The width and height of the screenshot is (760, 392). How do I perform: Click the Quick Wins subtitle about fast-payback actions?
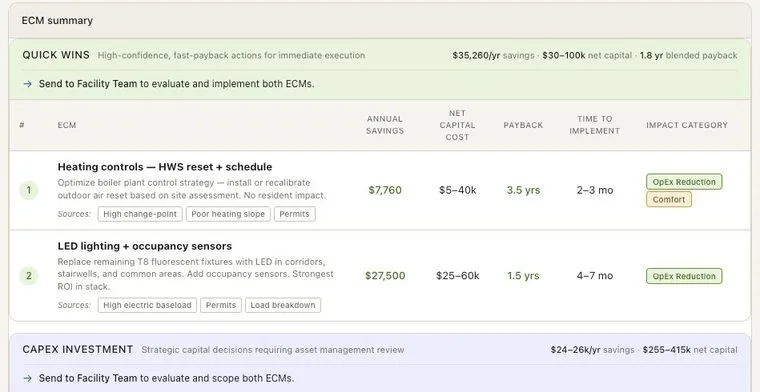coord(231,56)
